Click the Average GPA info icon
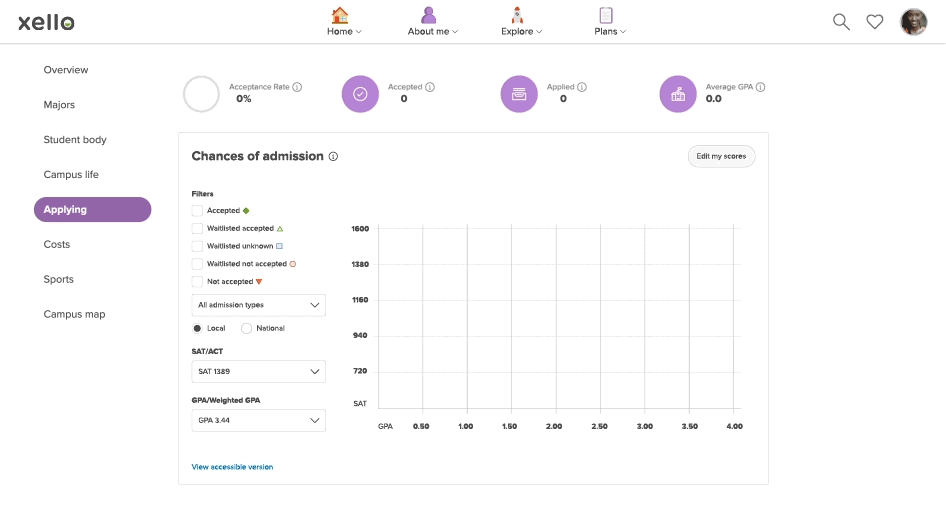Screen dimensions: 946x532 tap(761, 87)
